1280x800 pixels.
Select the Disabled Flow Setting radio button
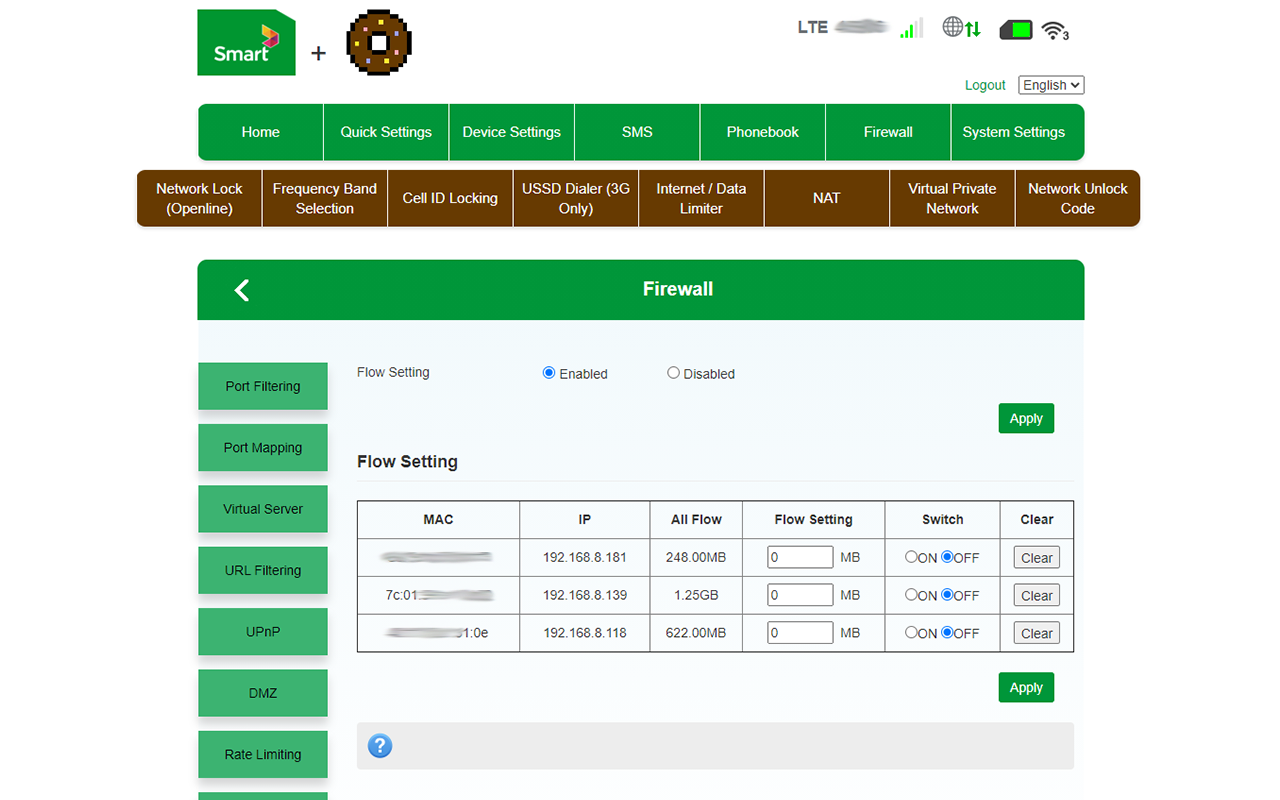pyautogui.click(x=673, y=373)
